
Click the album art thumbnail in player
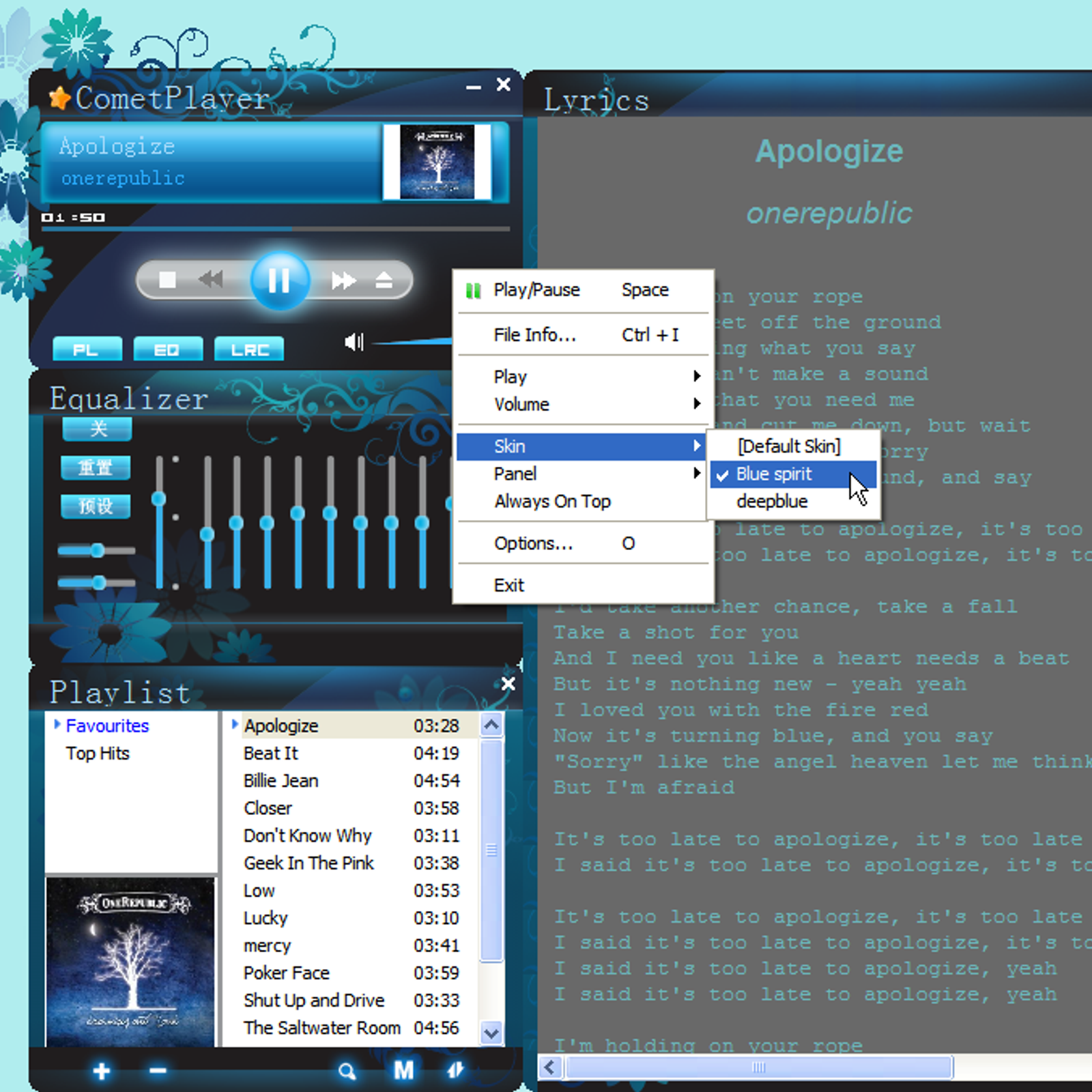point(437,162)
